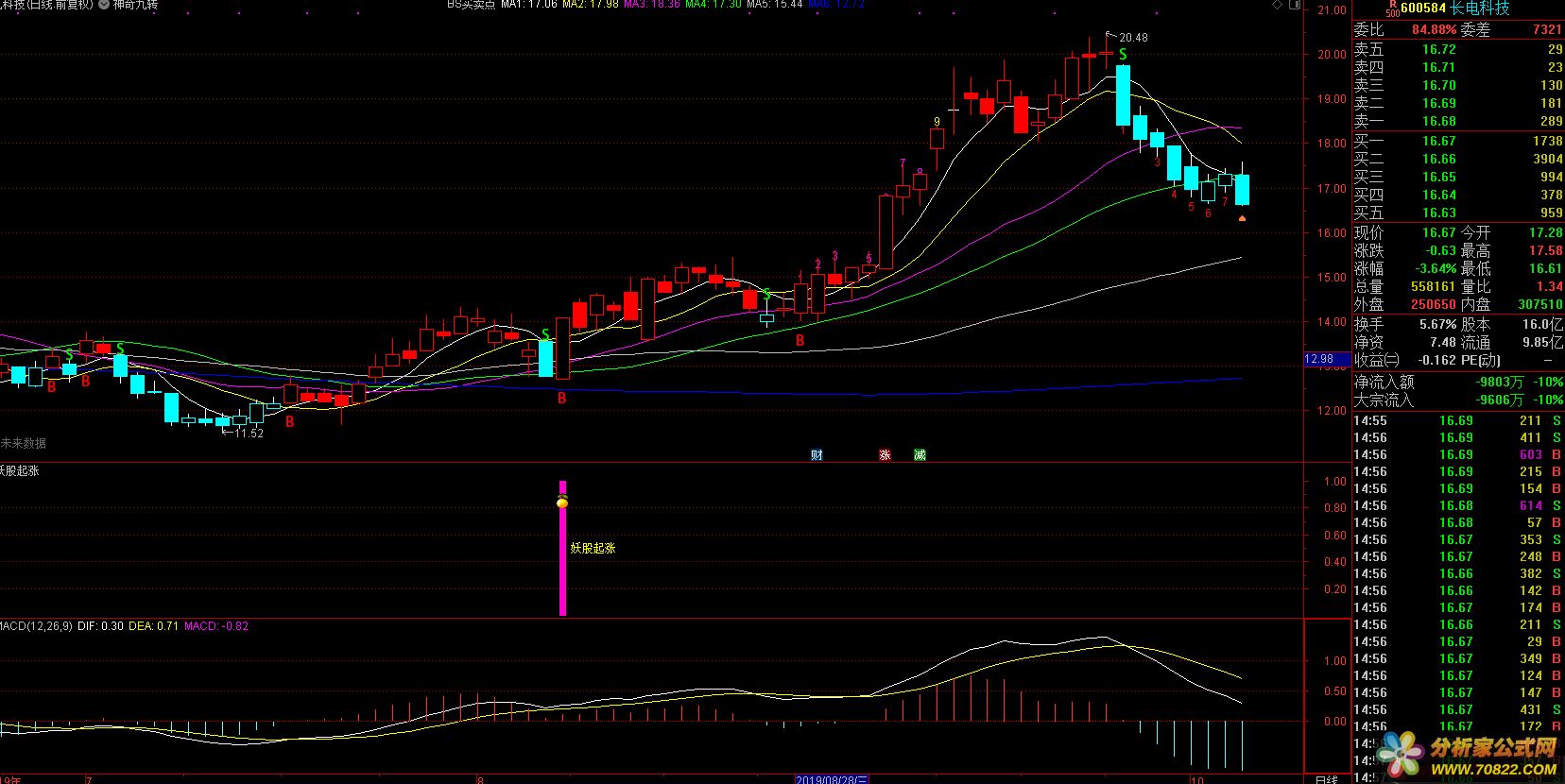This screenshot has width=1565, height=784.
Task: Click the 换手 5.67% value
Action: point(1437,324)
